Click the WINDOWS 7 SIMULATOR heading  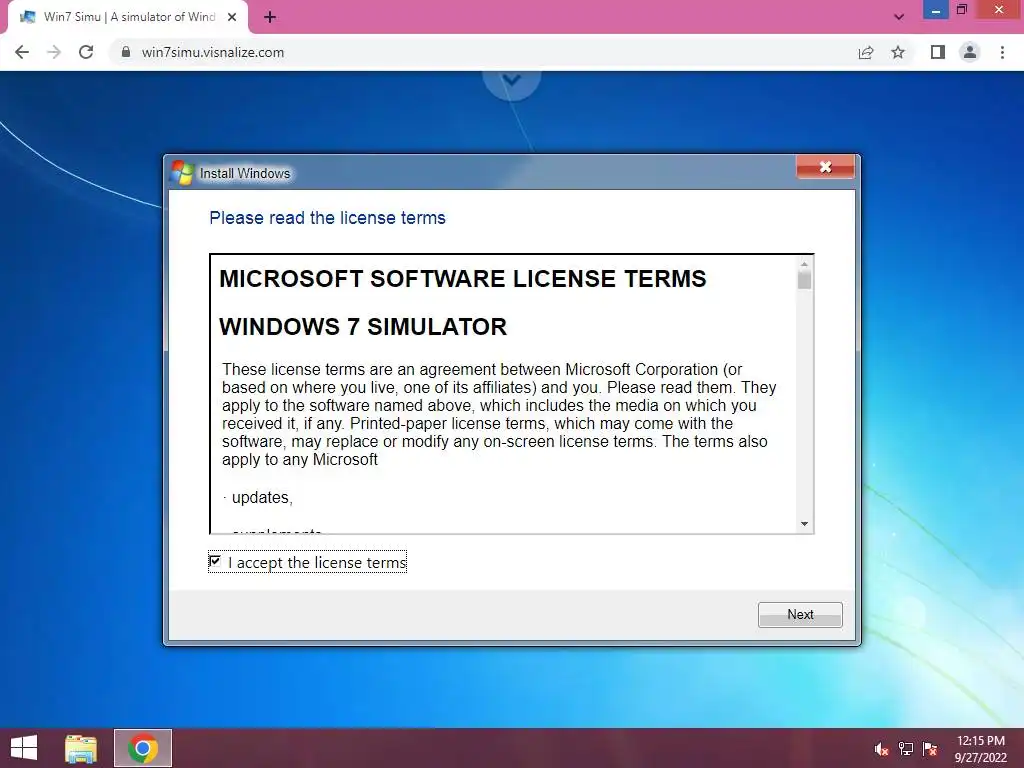[362, 327]
